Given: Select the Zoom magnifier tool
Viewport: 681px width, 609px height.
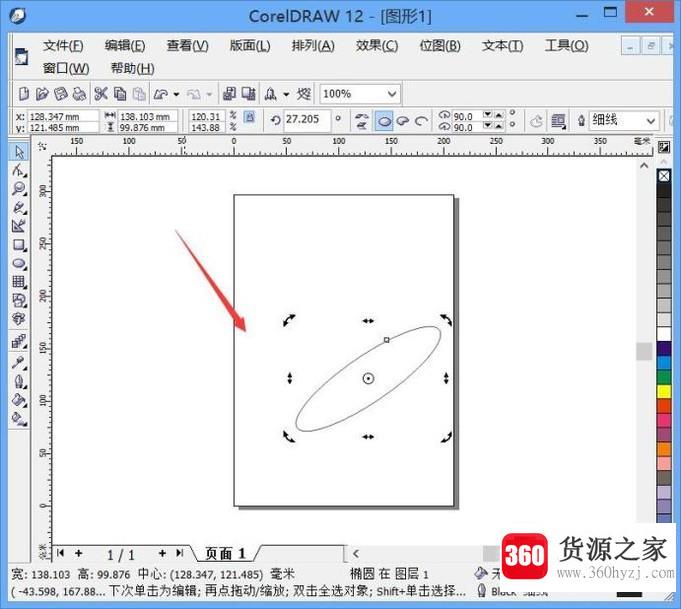Looking at the screenshot, I should (19, 189).
